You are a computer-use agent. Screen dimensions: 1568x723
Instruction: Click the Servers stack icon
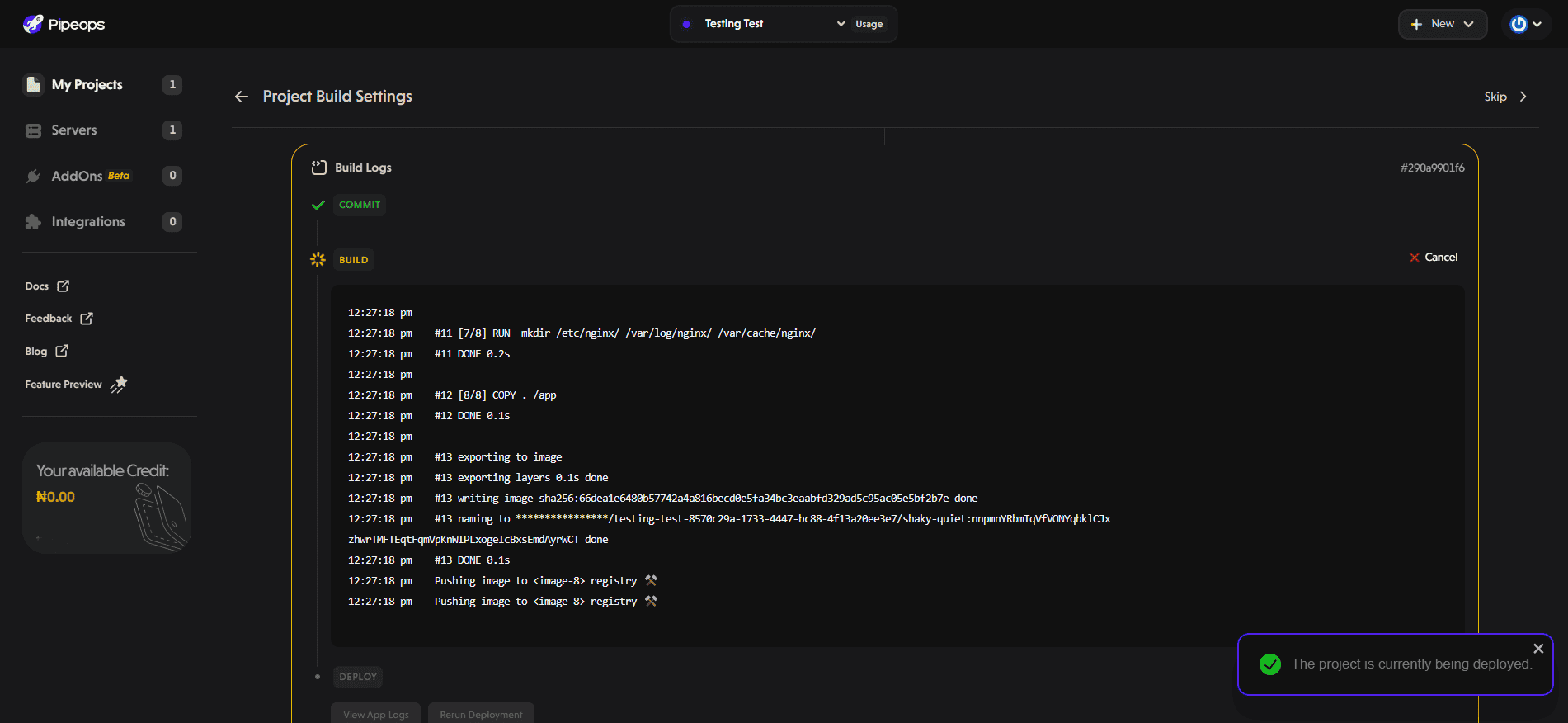pyautogui.click(x=34, y=130)
